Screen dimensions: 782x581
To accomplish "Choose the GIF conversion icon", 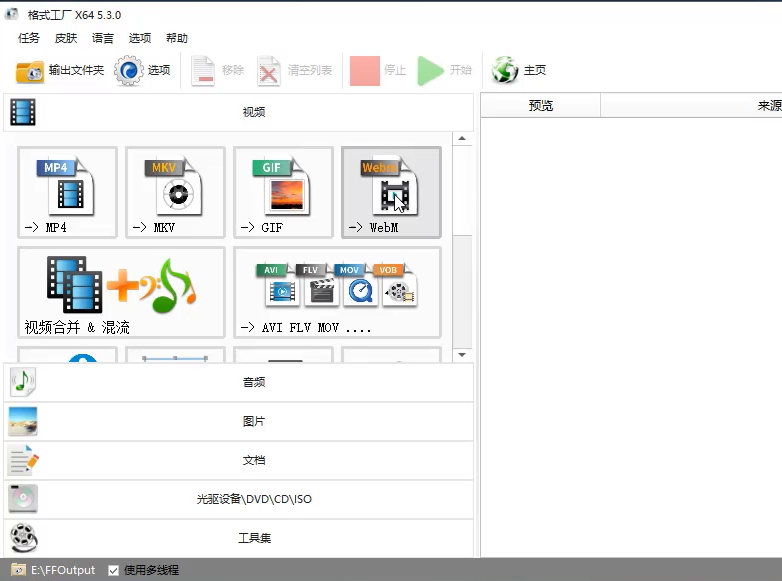I will coord(283,191).
